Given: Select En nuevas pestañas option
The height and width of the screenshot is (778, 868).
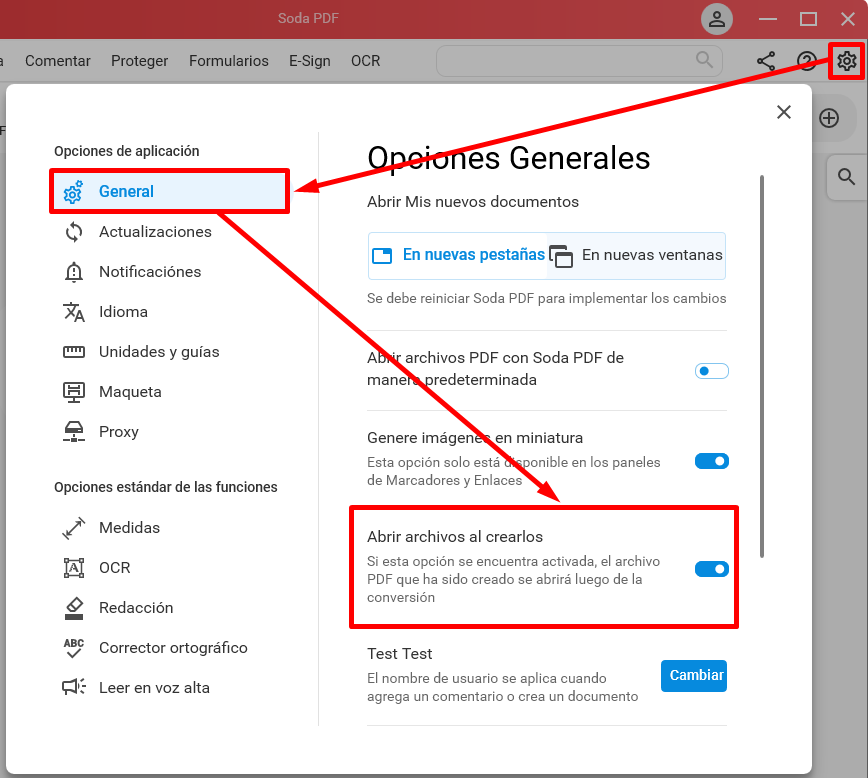Looking at the screenshot, I should click(x=458, y=256).
